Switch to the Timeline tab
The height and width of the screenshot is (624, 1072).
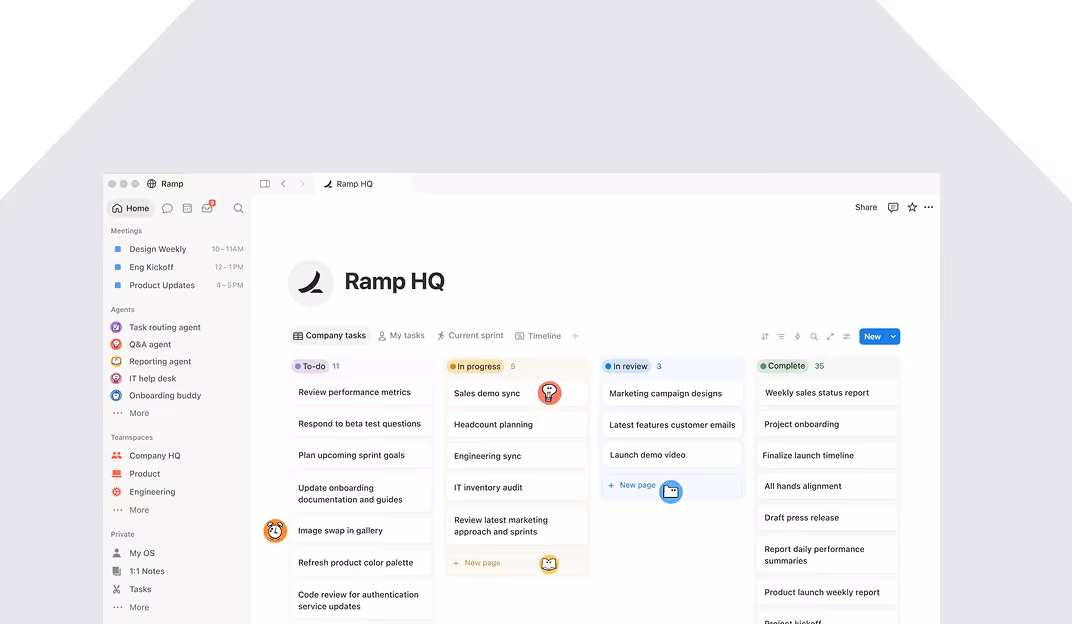tap(538, 336)
